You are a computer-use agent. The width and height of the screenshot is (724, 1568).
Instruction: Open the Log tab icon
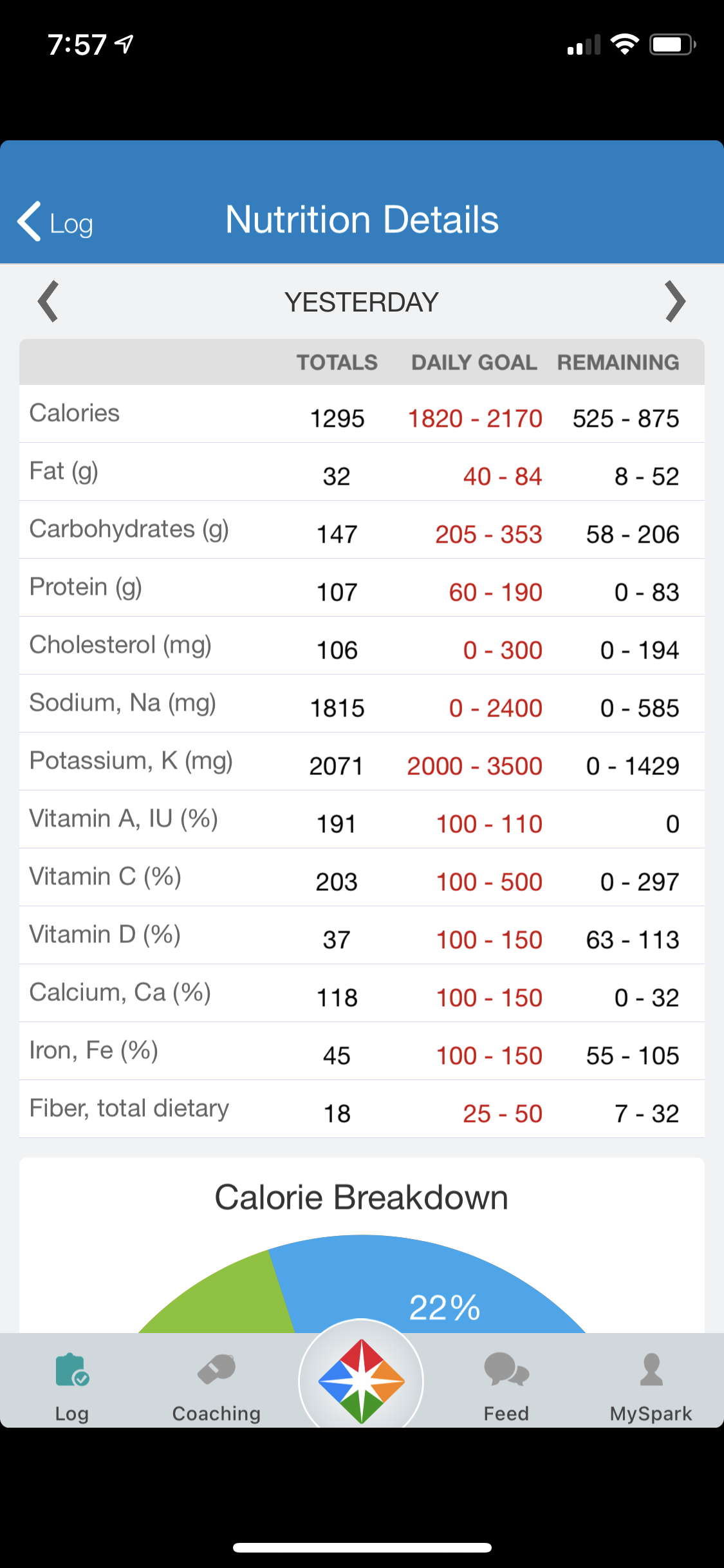coord(72,1370)
